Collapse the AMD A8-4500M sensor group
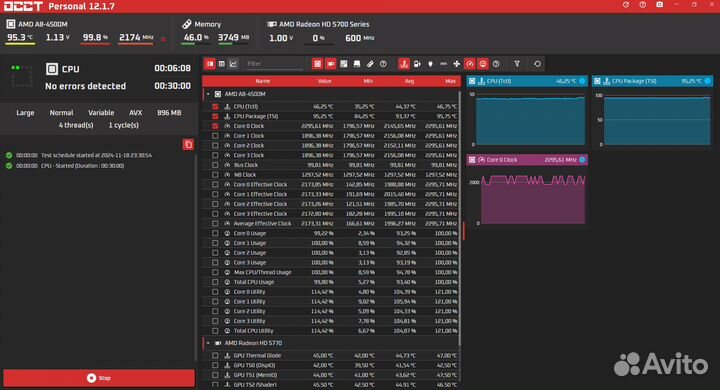The height and width of the screenshot is (390, 720). (208, 94)
